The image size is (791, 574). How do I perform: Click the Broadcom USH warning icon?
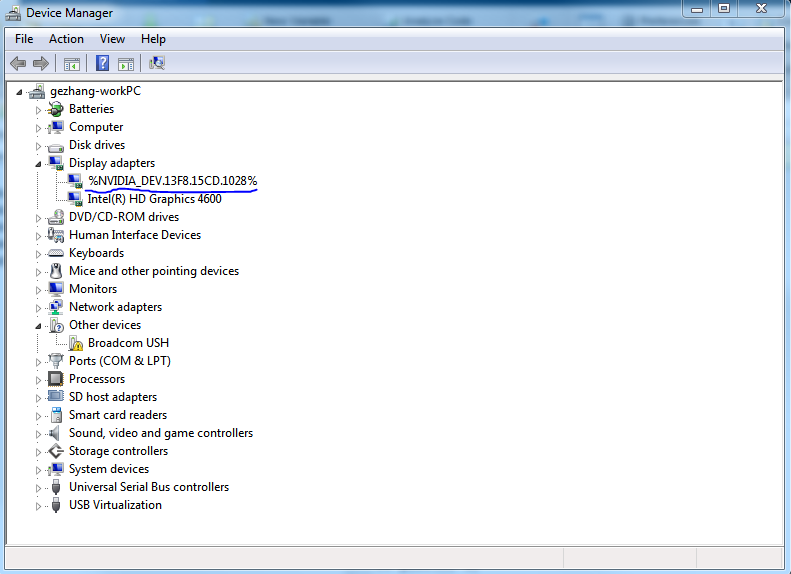point(76,343)
